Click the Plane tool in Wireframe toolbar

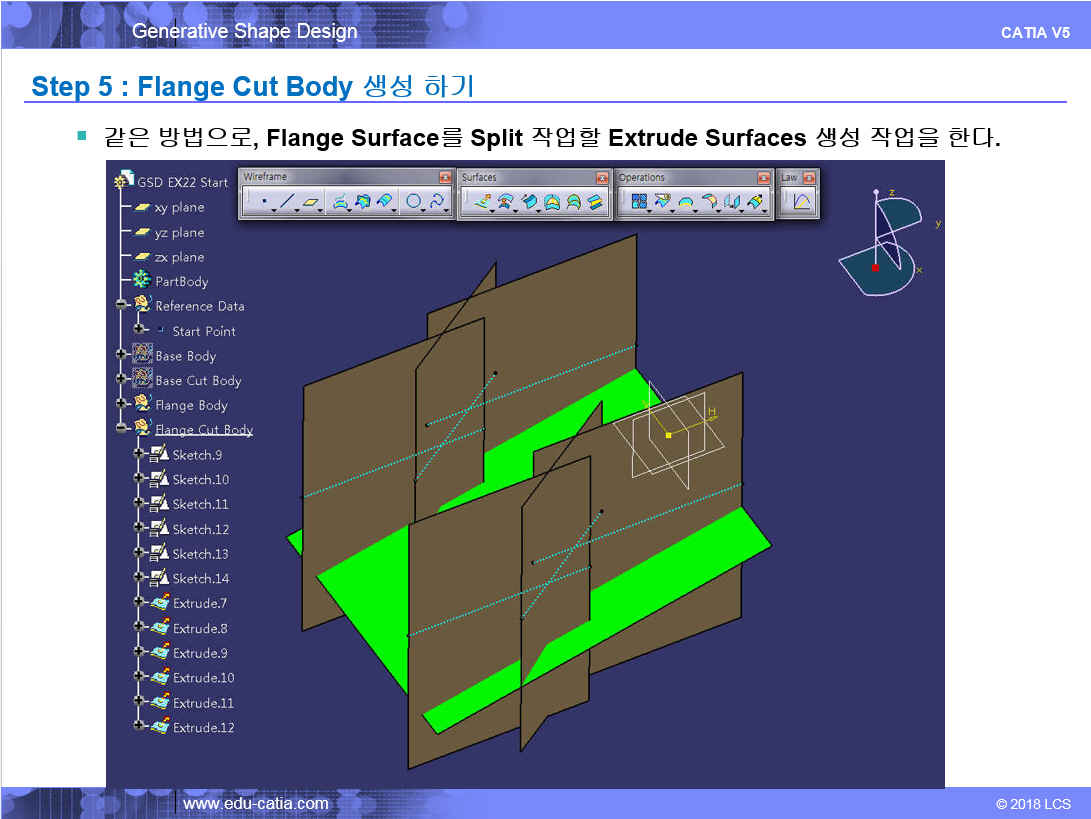point(311,202)
